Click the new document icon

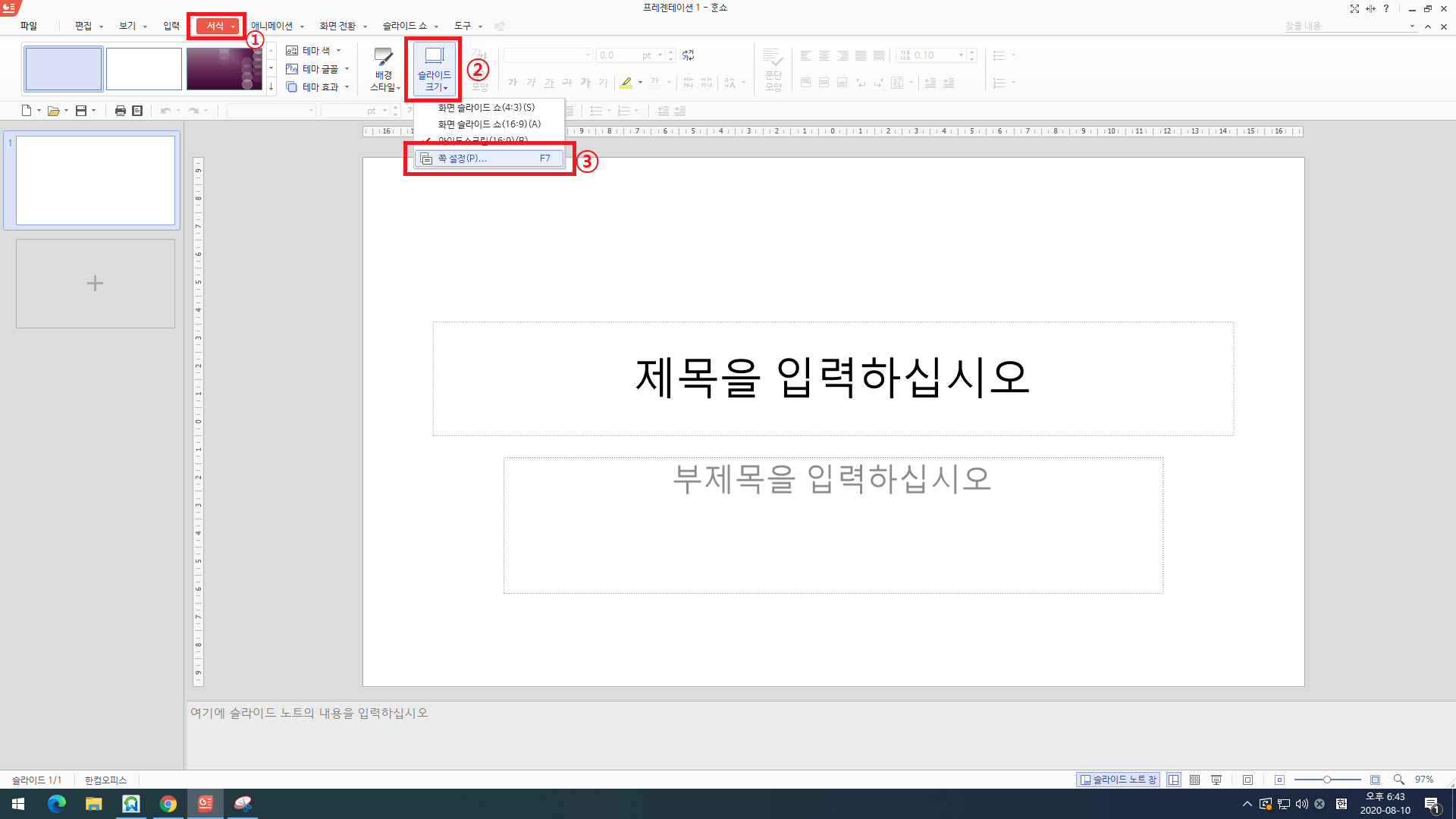pyautogui.click(x=27, y=111)
